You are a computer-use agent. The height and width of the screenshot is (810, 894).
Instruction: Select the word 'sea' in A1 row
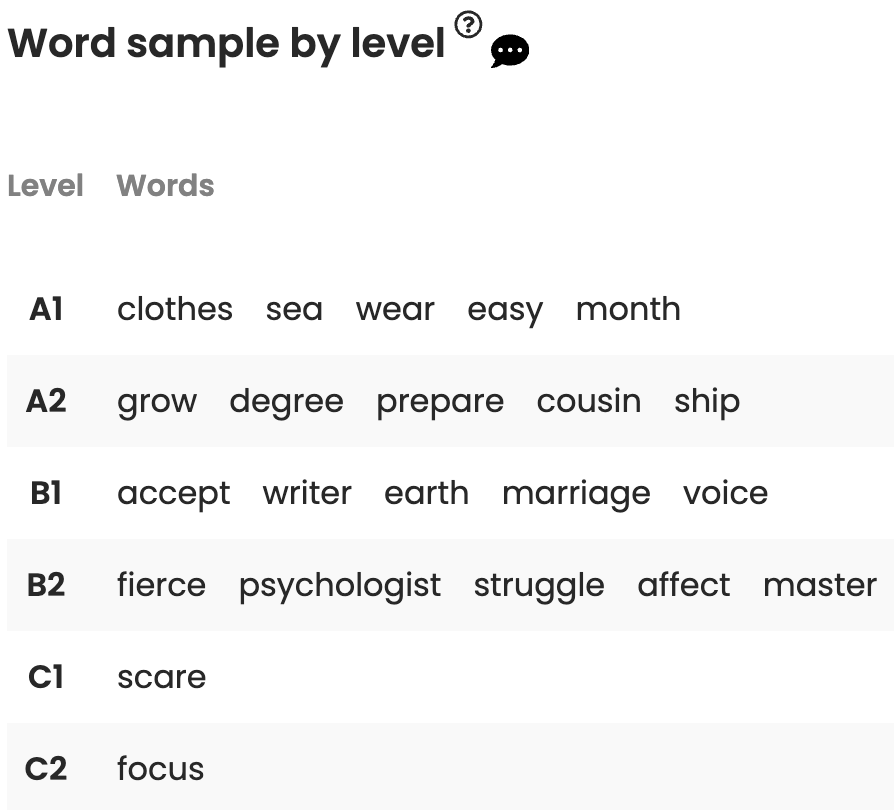coord(294,309)
